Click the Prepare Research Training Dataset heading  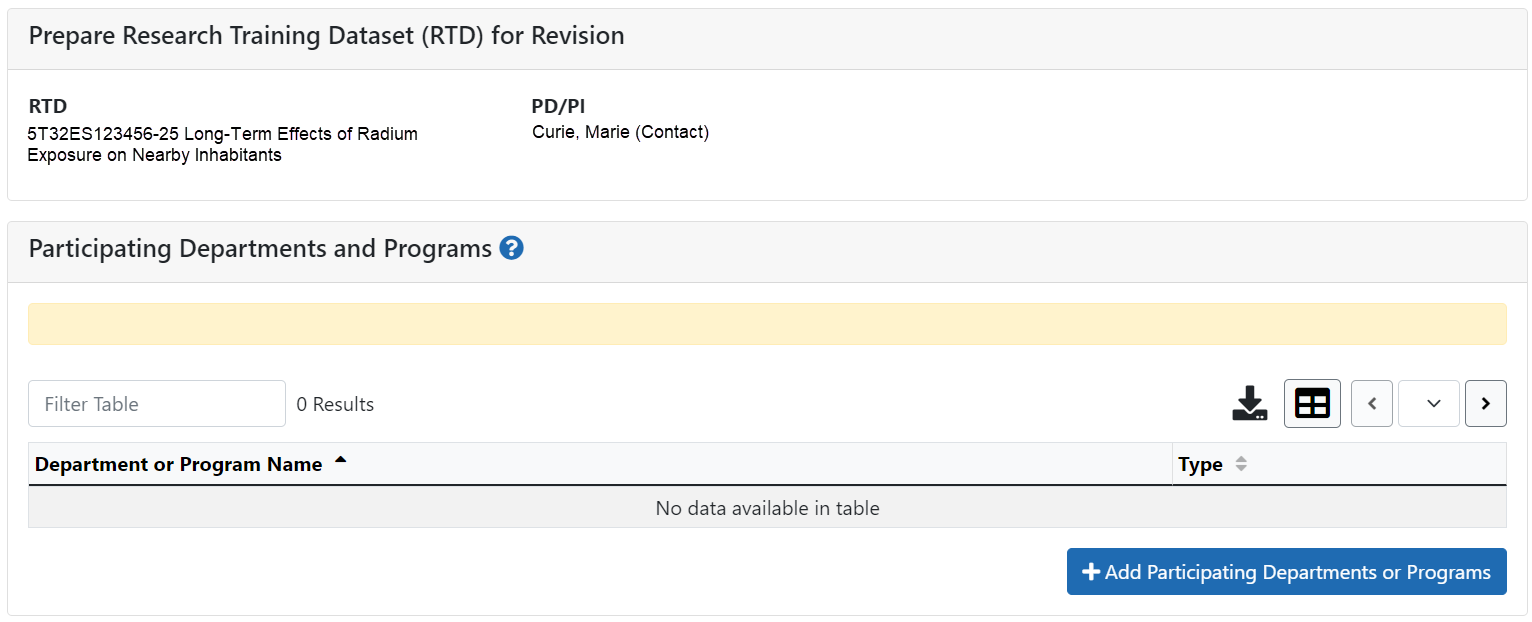[326, 36]
